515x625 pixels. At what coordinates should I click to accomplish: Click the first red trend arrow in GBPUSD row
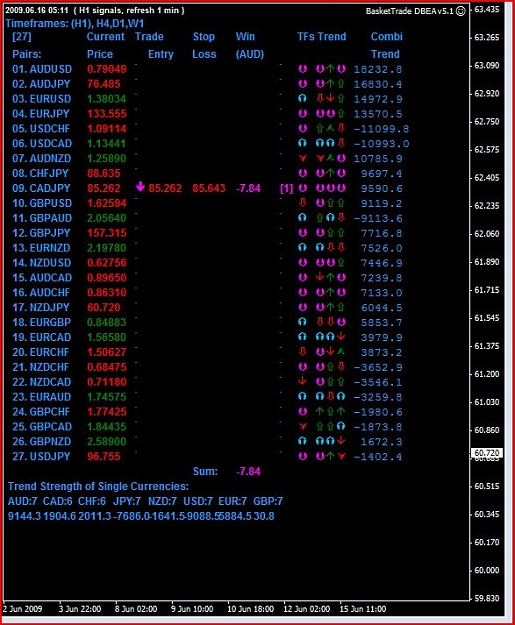click(303, 203)
